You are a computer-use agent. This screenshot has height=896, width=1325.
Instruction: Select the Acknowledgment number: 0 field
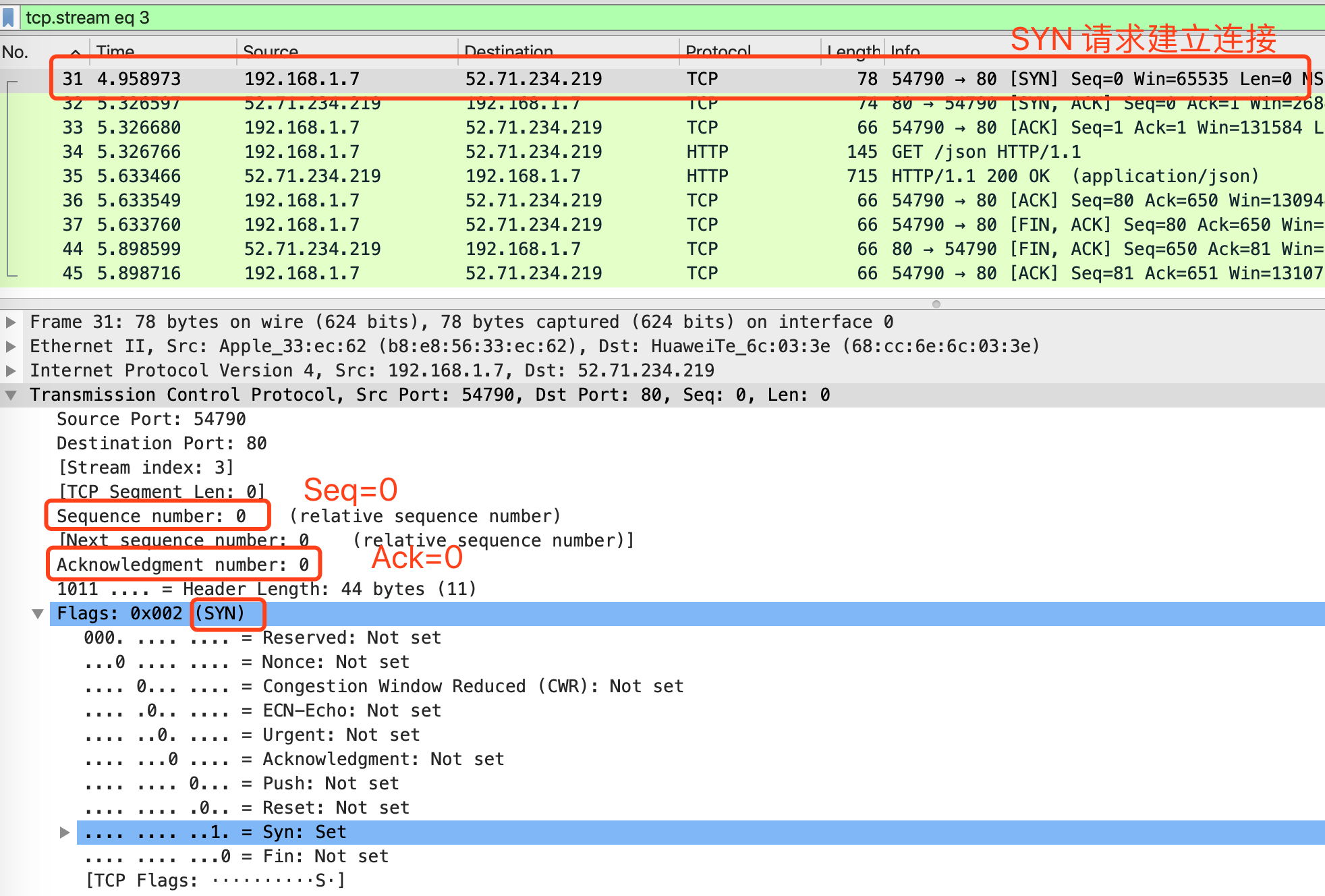click(x=182, y=565)
